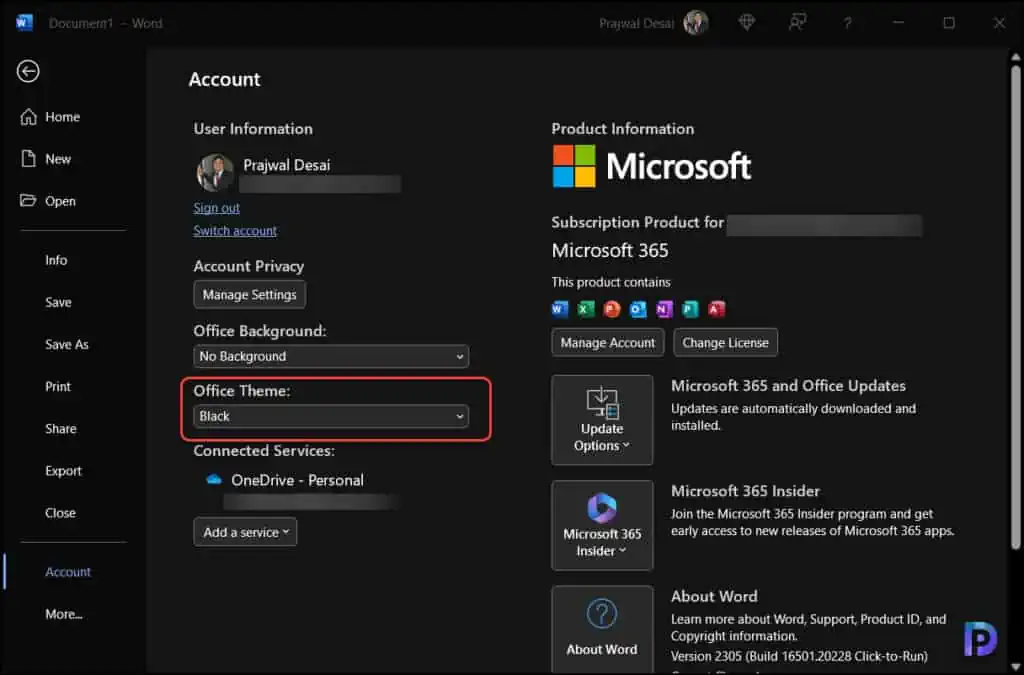1024x675 pixels.
Task: Click the Word product icon
Action: pos(560,309)
